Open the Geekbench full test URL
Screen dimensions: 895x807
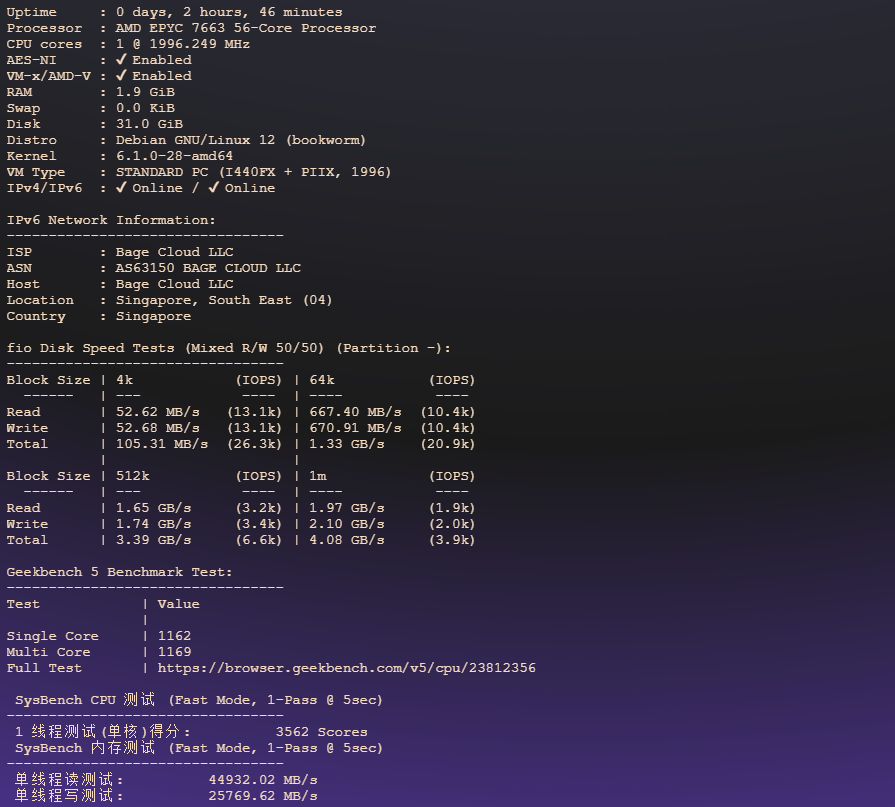(346, 668)
